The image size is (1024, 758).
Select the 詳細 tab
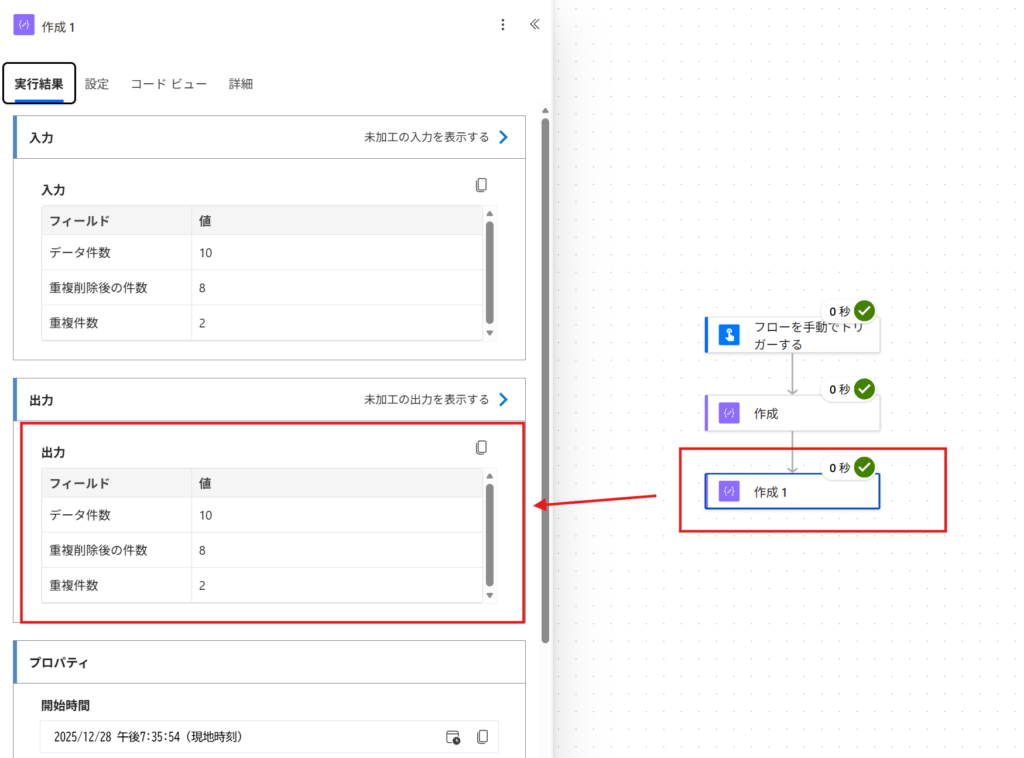tap(241, 84)
